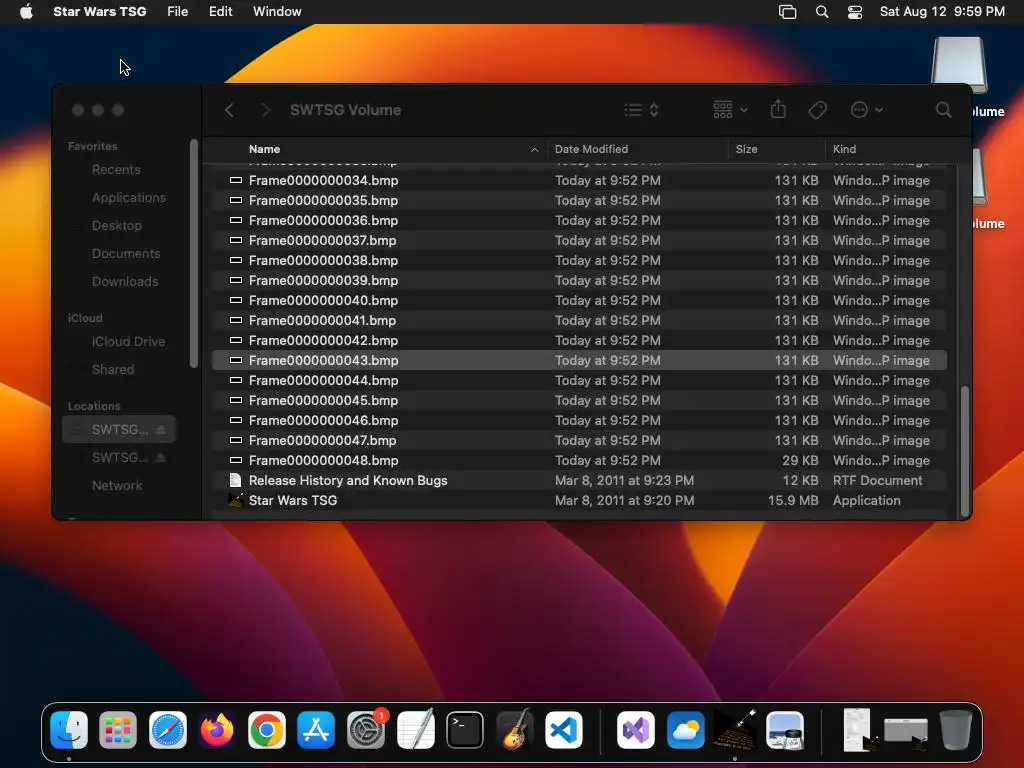Viewport: 1024px width, 768px height.
Task: Open the App Store from the Dock
Action: [x=316, y=729]
